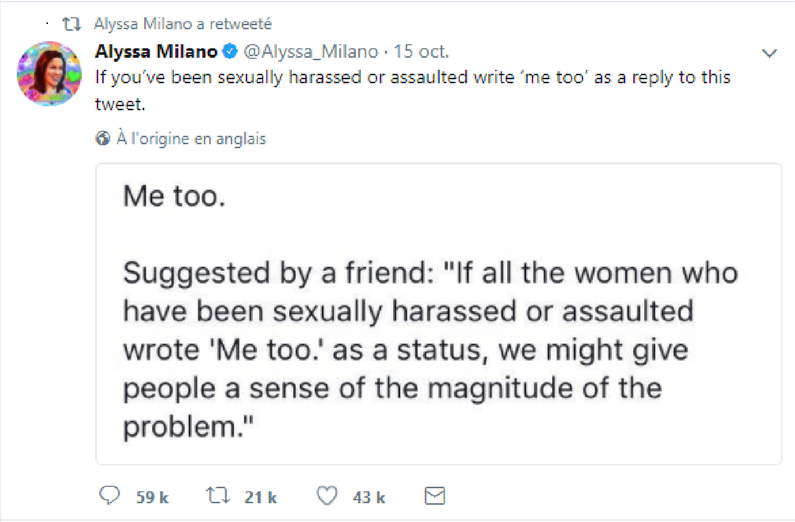Click the globe icon by the translation note
The height and width of the screenshot is (522, 795).
coord(102,138)
